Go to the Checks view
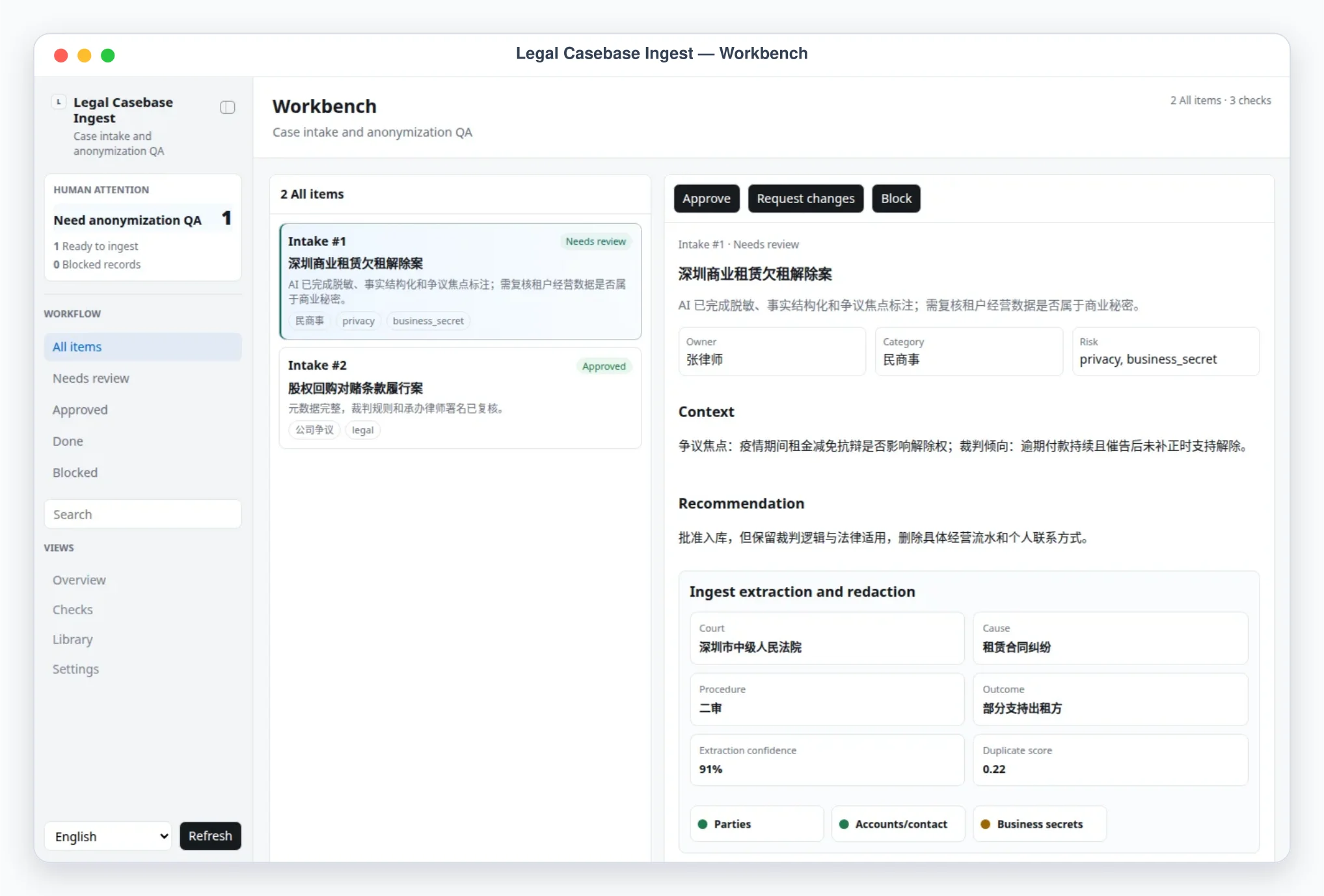Screen dimensions: 1324x896 (x=142, y=610)
